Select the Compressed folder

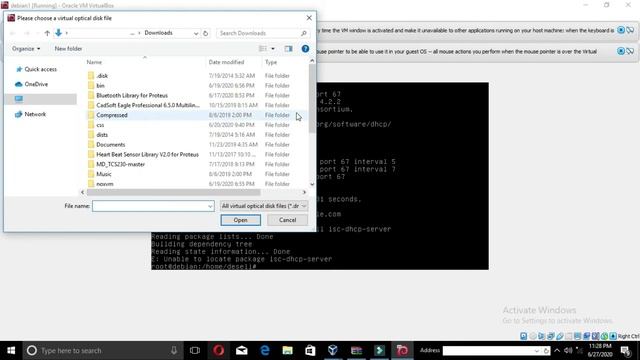112,115
